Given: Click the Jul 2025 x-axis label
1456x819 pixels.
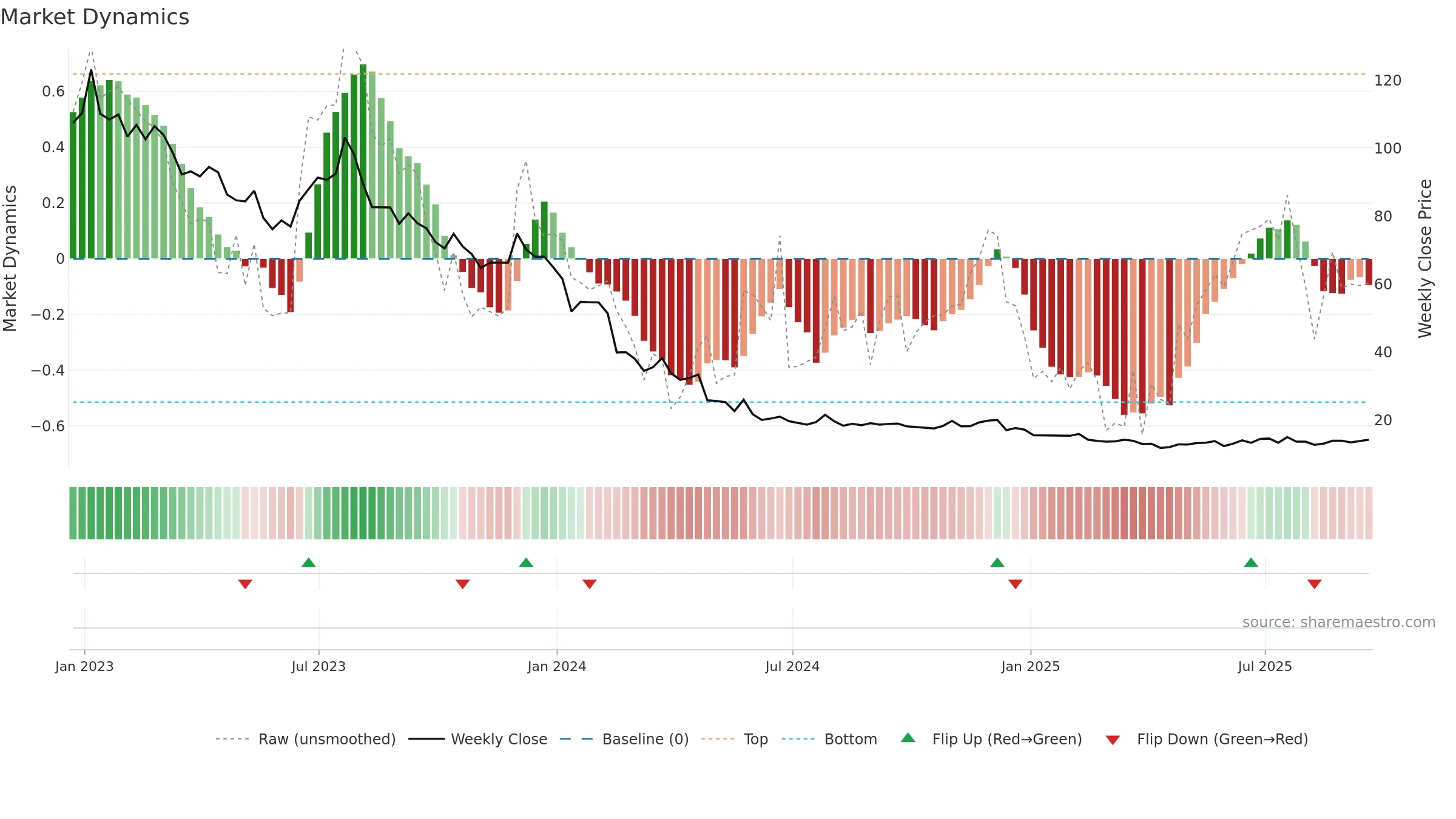Looking at the screenshot, I should pos(1265,666).
